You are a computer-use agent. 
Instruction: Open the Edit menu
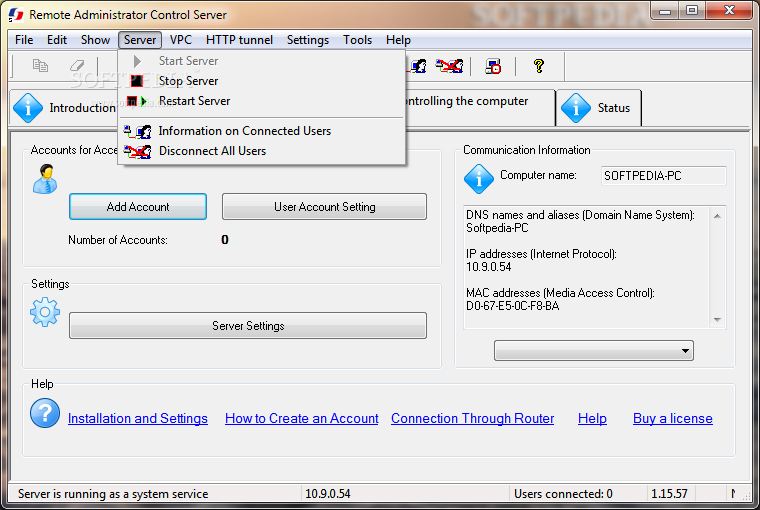[57, 40]
